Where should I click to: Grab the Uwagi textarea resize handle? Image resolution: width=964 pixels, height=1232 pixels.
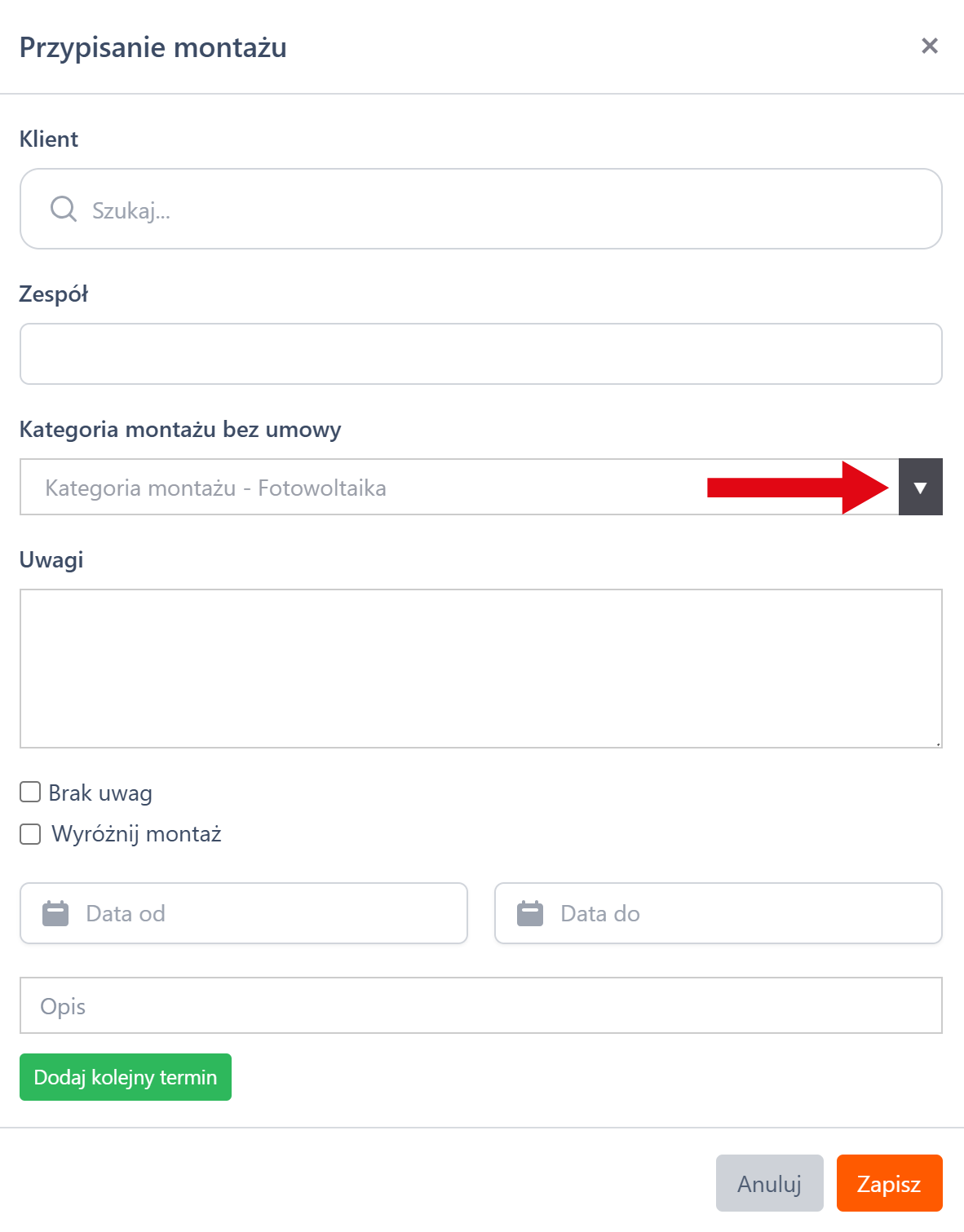pos(938,744)
